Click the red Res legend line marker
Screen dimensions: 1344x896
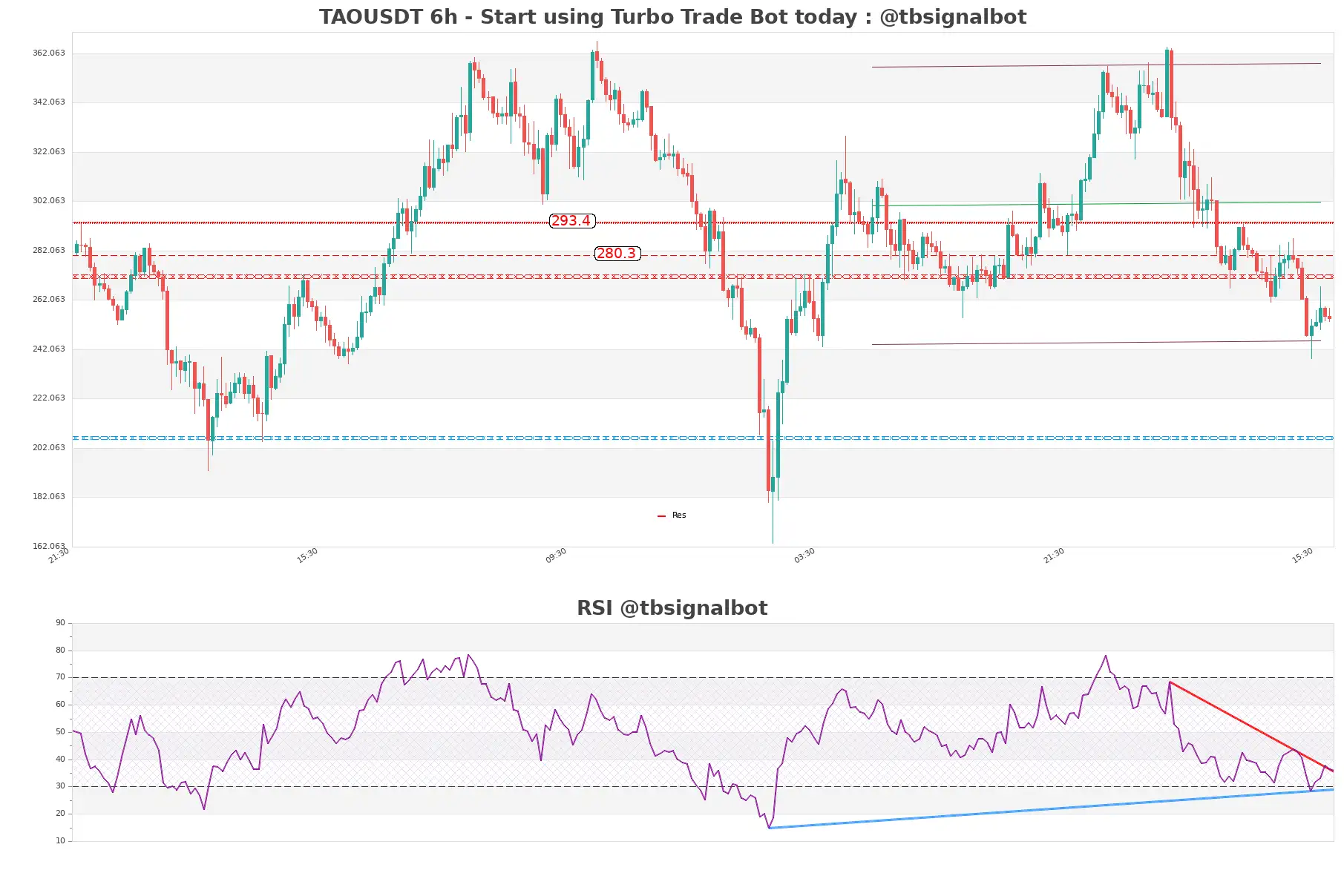661,516
